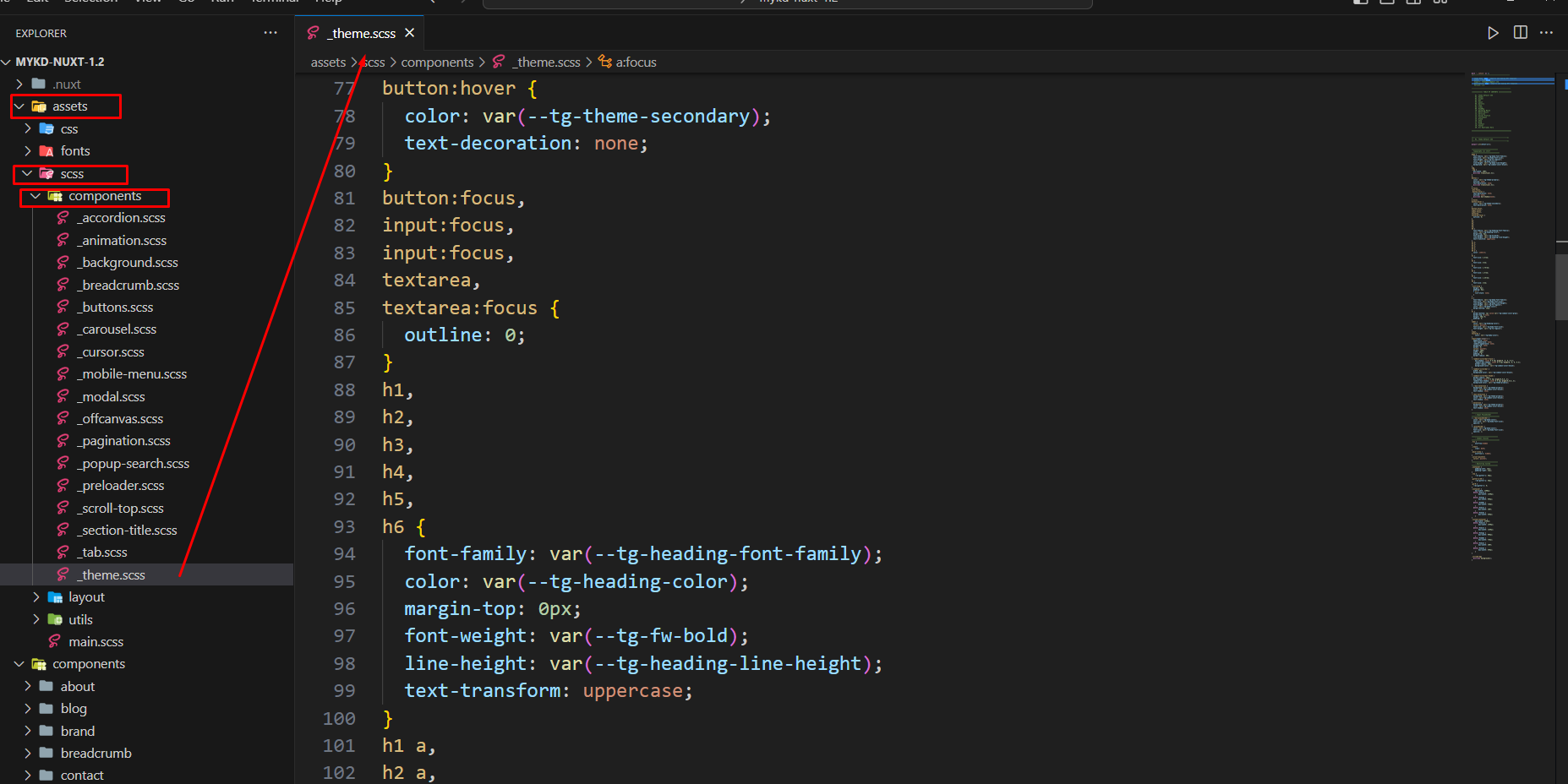Viewport: 1568px width, 784px height.
Task: Select the components segment in the breadcrumb
Action: pyautogui.click(x=437, y=62)
